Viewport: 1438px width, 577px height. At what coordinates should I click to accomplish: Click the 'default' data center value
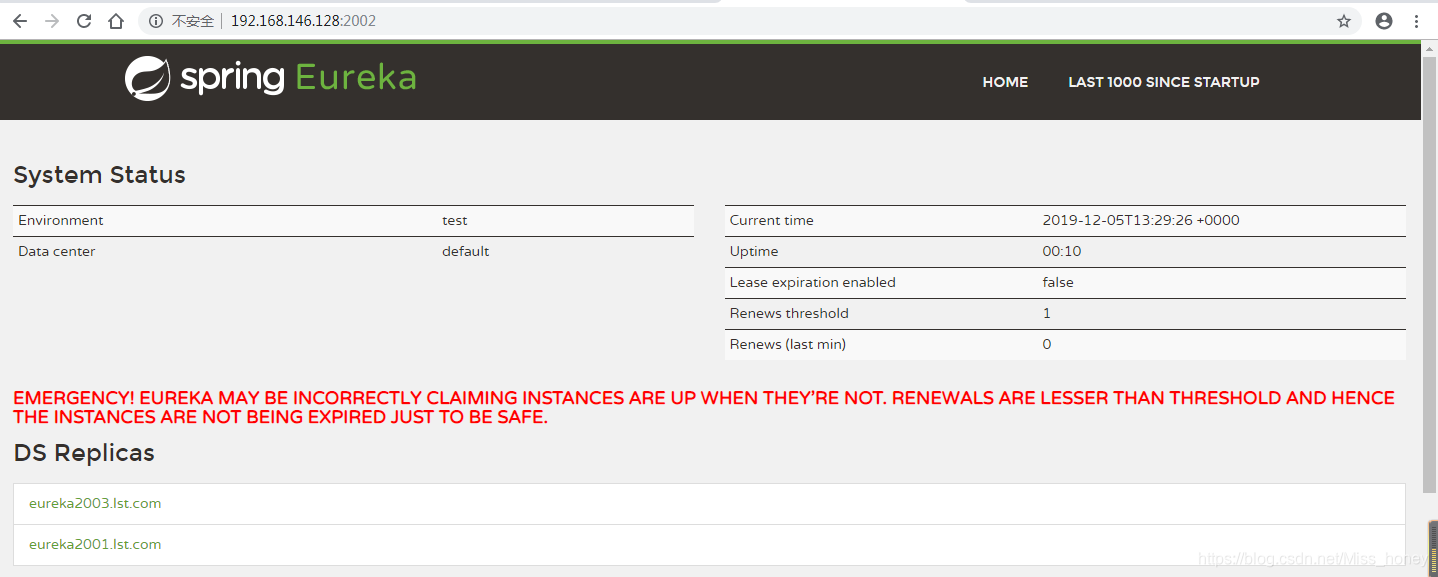(x=466, y=252)
